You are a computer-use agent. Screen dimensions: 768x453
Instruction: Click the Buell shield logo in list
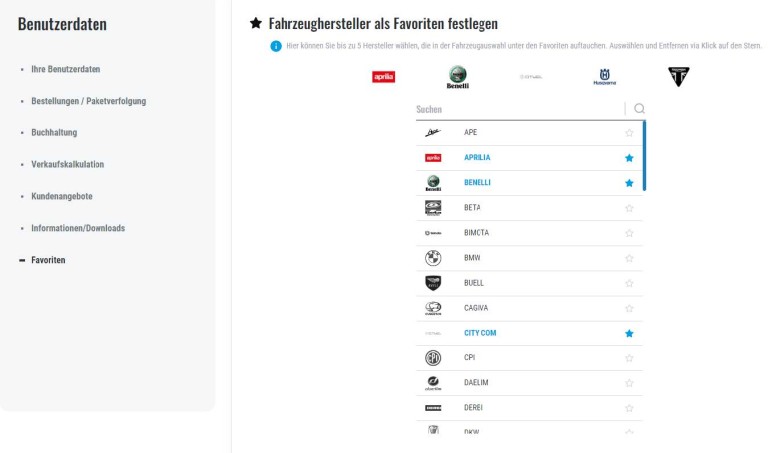pos(433,283)
